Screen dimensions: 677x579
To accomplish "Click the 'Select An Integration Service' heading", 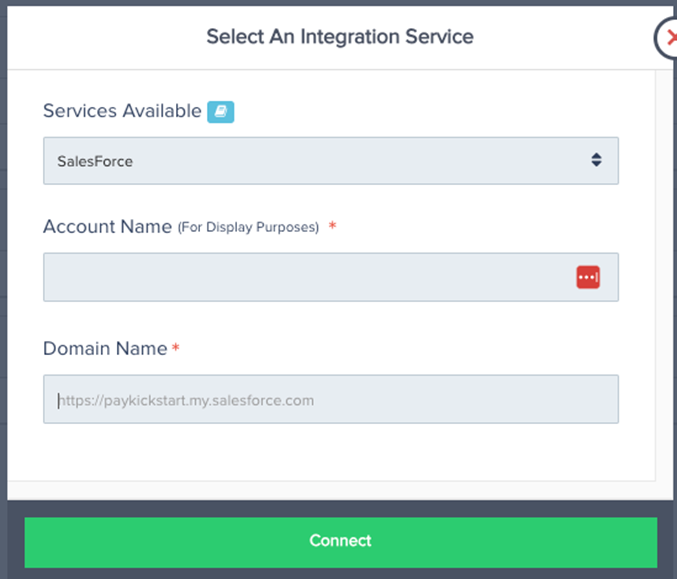I will point(340,37).
